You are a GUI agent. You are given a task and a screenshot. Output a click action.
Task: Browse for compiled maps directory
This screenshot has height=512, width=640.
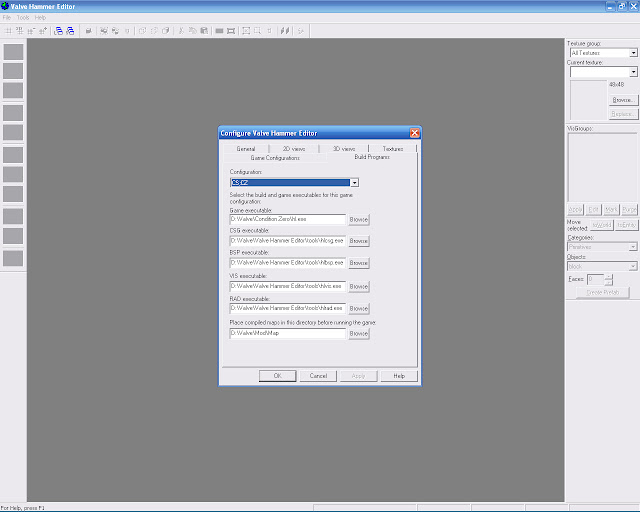pos(359,334)
